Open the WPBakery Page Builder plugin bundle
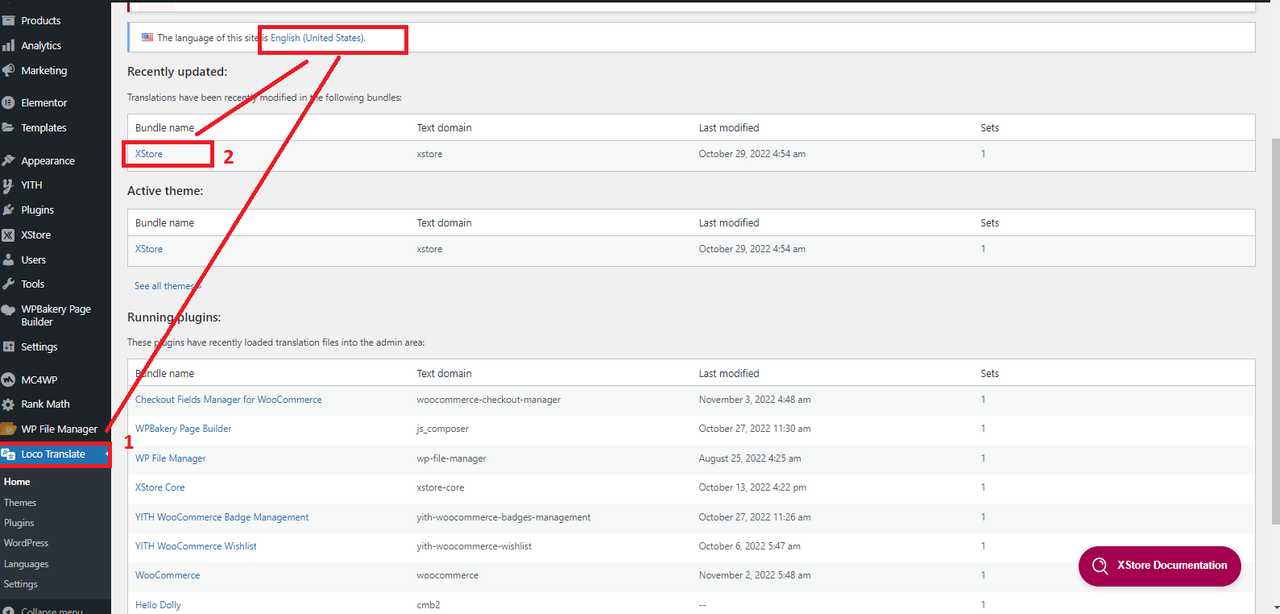 click(183, 428)
